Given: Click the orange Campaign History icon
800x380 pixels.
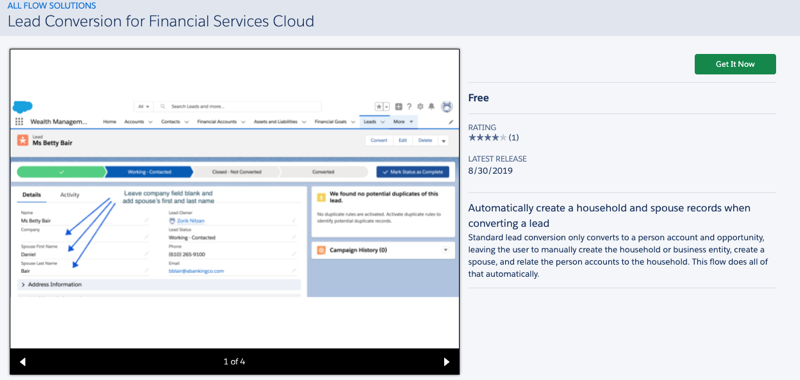Looking at the screenshot, I should (321, 250).
